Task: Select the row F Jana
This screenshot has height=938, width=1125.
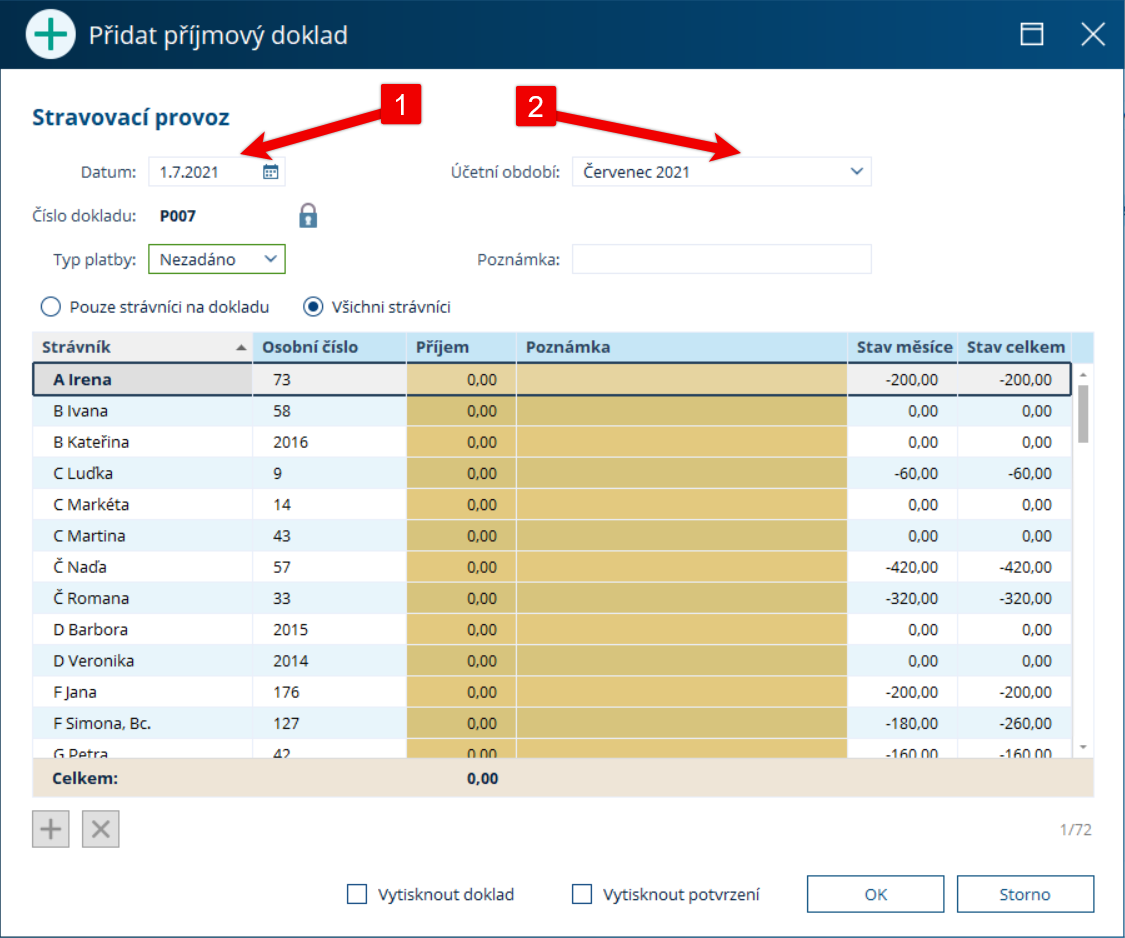Action: pos(552,692)
